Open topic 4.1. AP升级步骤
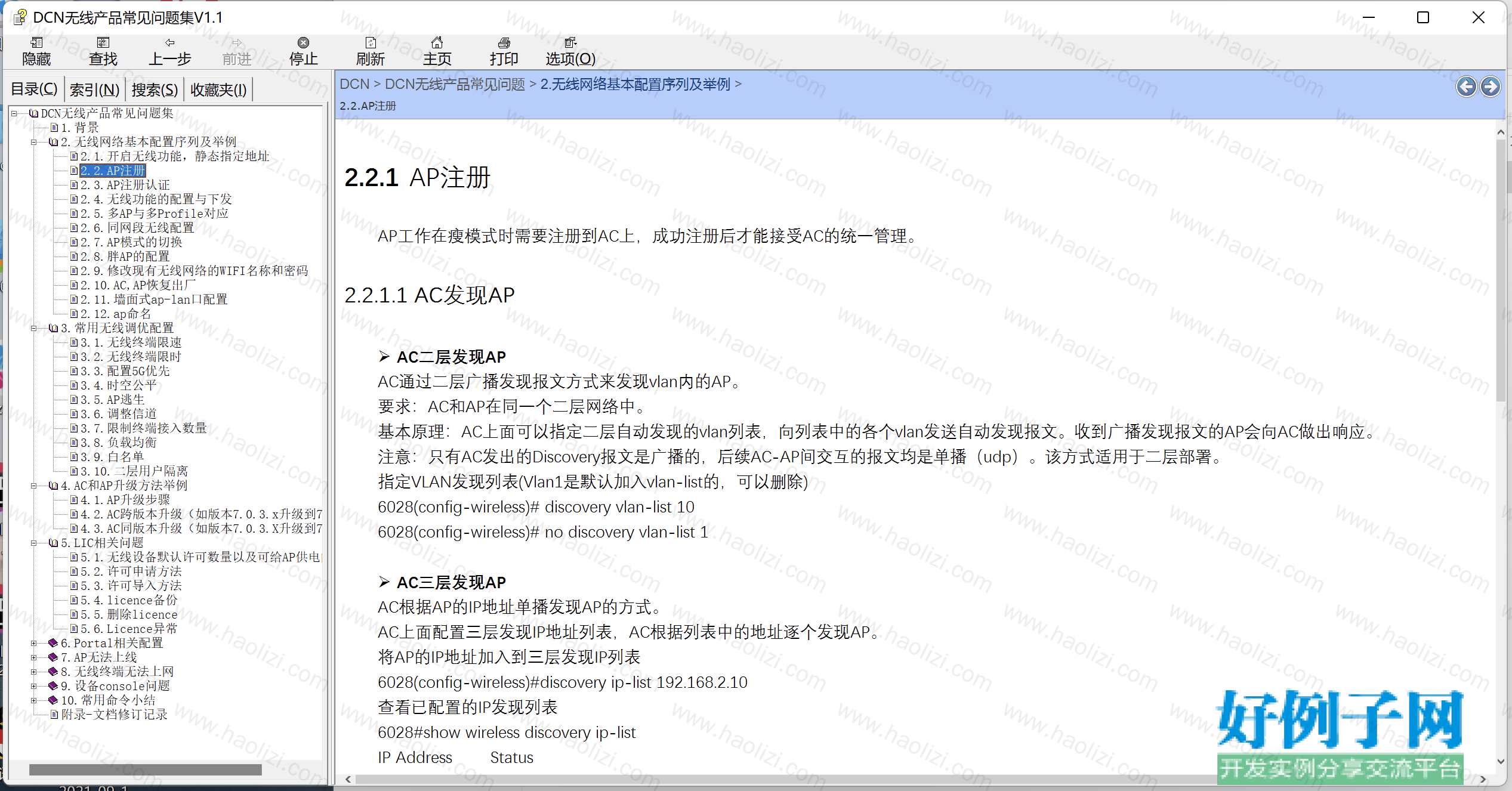 pyautogui.click(x=125, y=500)
